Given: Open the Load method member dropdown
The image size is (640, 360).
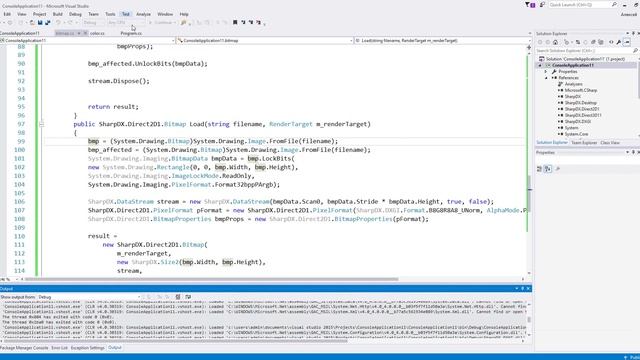Looking at the screenshot, I should coord(443,40).
